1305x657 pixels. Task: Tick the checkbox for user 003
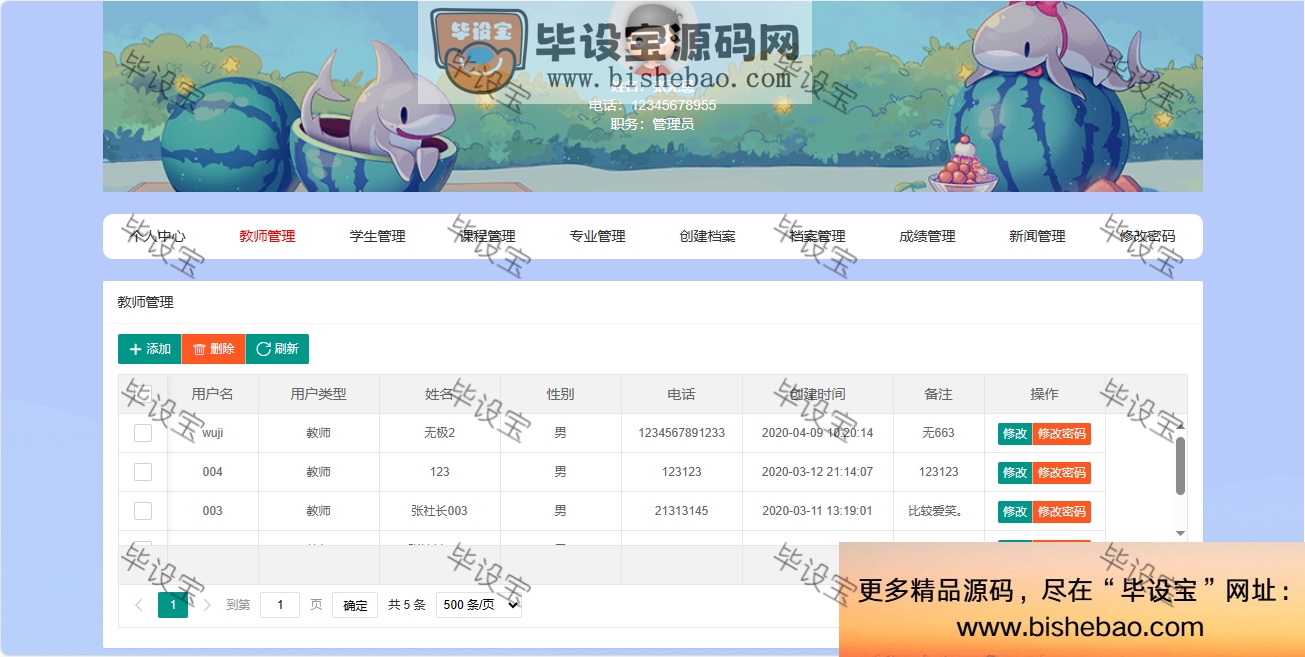[143, 511]
